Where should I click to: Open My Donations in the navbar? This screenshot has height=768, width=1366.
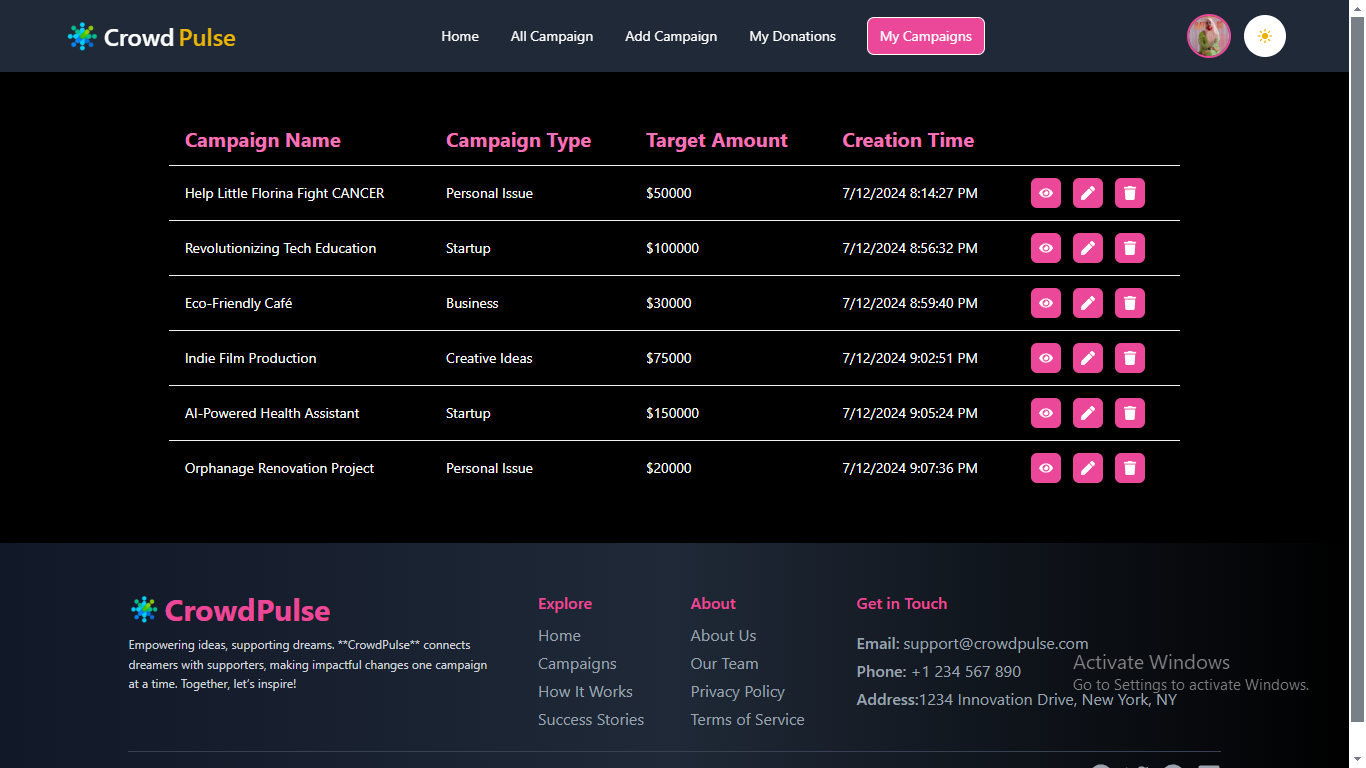coord(792,36)
